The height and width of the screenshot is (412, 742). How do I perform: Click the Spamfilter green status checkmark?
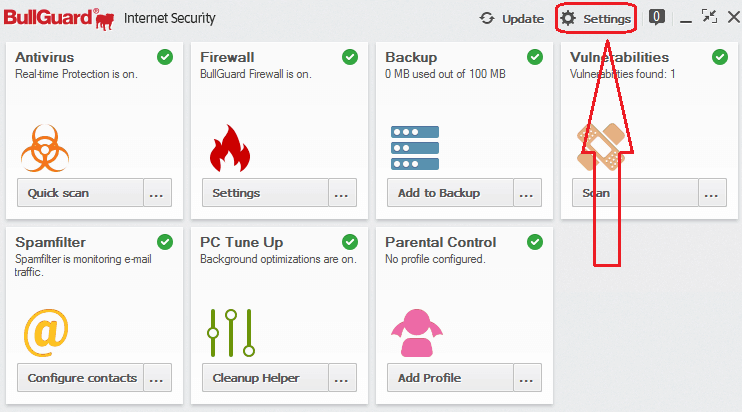165,242
